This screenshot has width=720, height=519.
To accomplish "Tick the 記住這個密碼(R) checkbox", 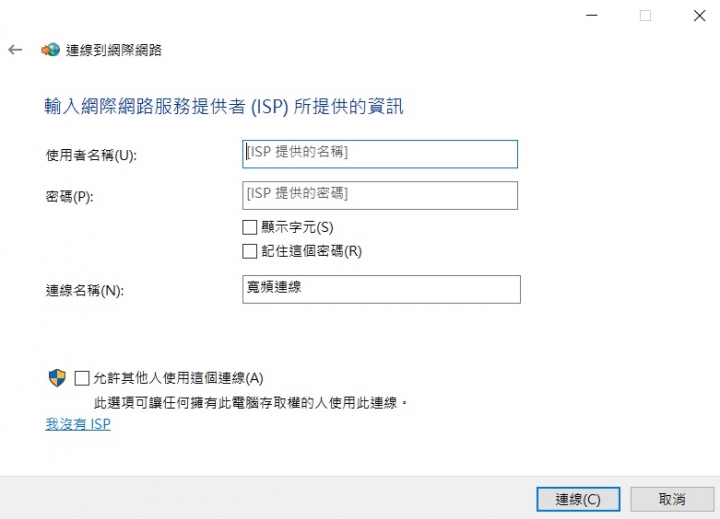I will (249, 251).
